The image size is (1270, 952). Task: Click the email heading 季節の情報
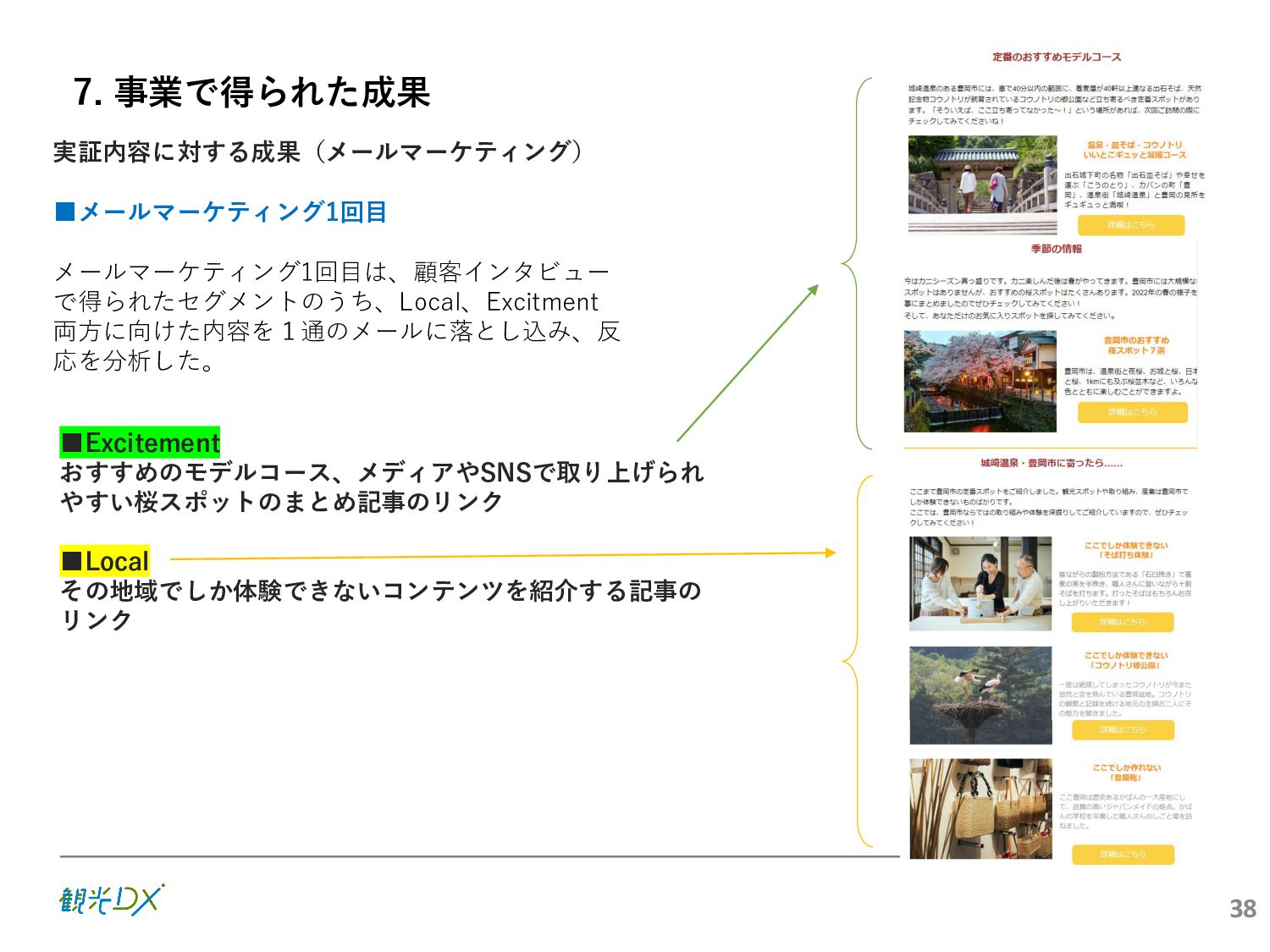tap(1056, 249)
